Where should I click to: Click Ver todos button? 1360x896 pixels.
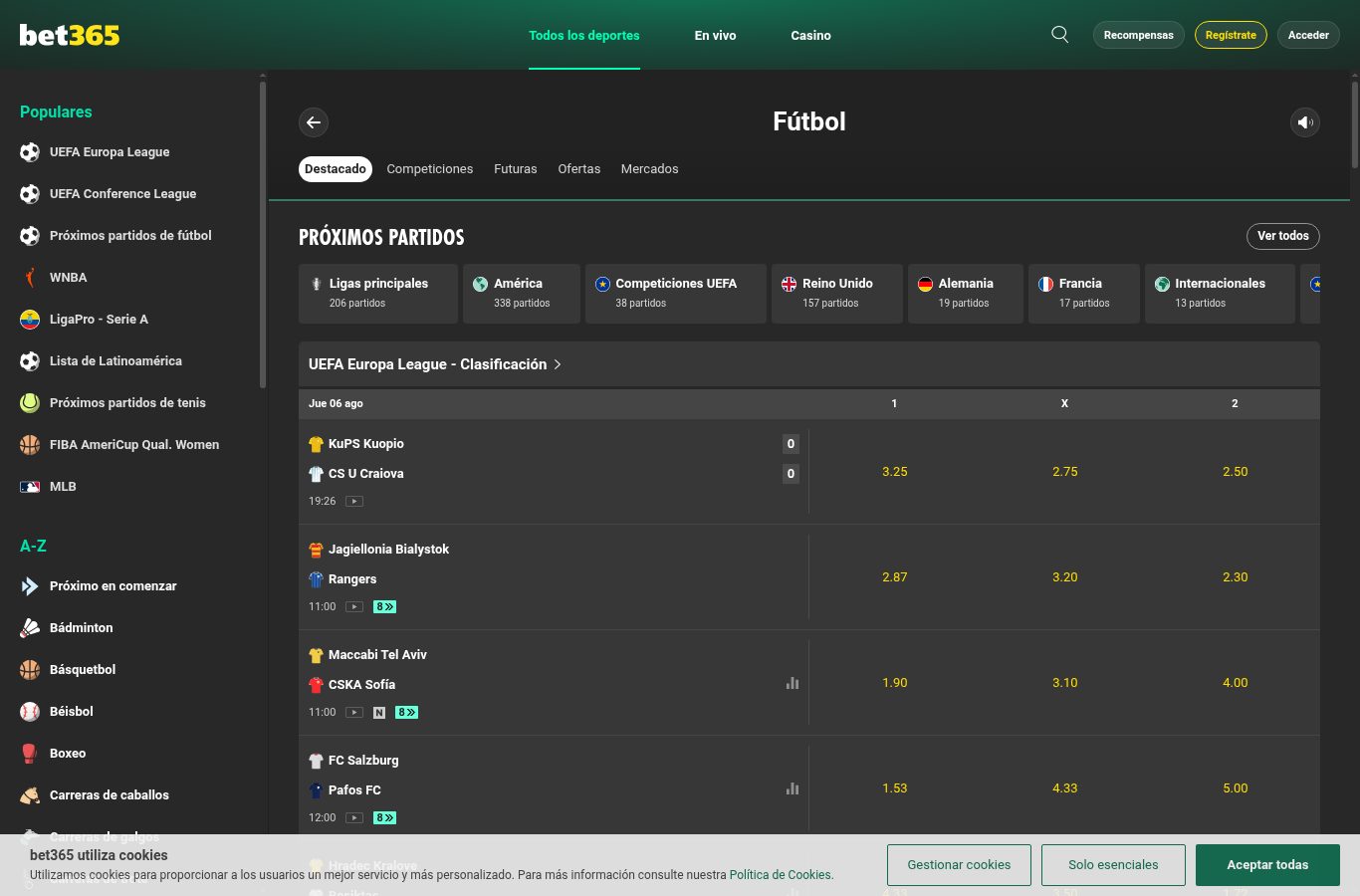pyautogui.click(x=1283, y=236)
